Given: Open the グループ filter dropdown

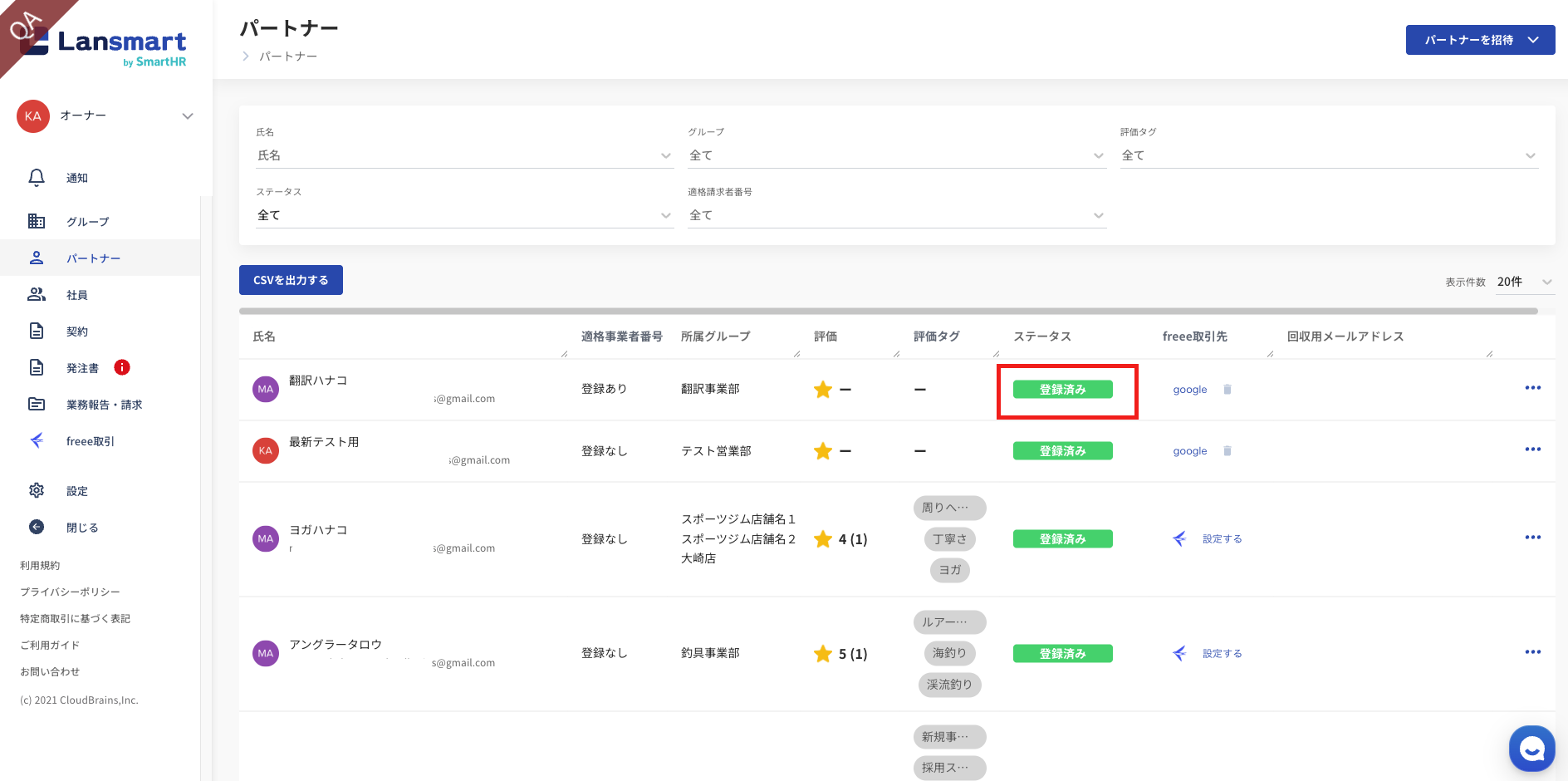Looking at the screenshot, I should (897, 155).
